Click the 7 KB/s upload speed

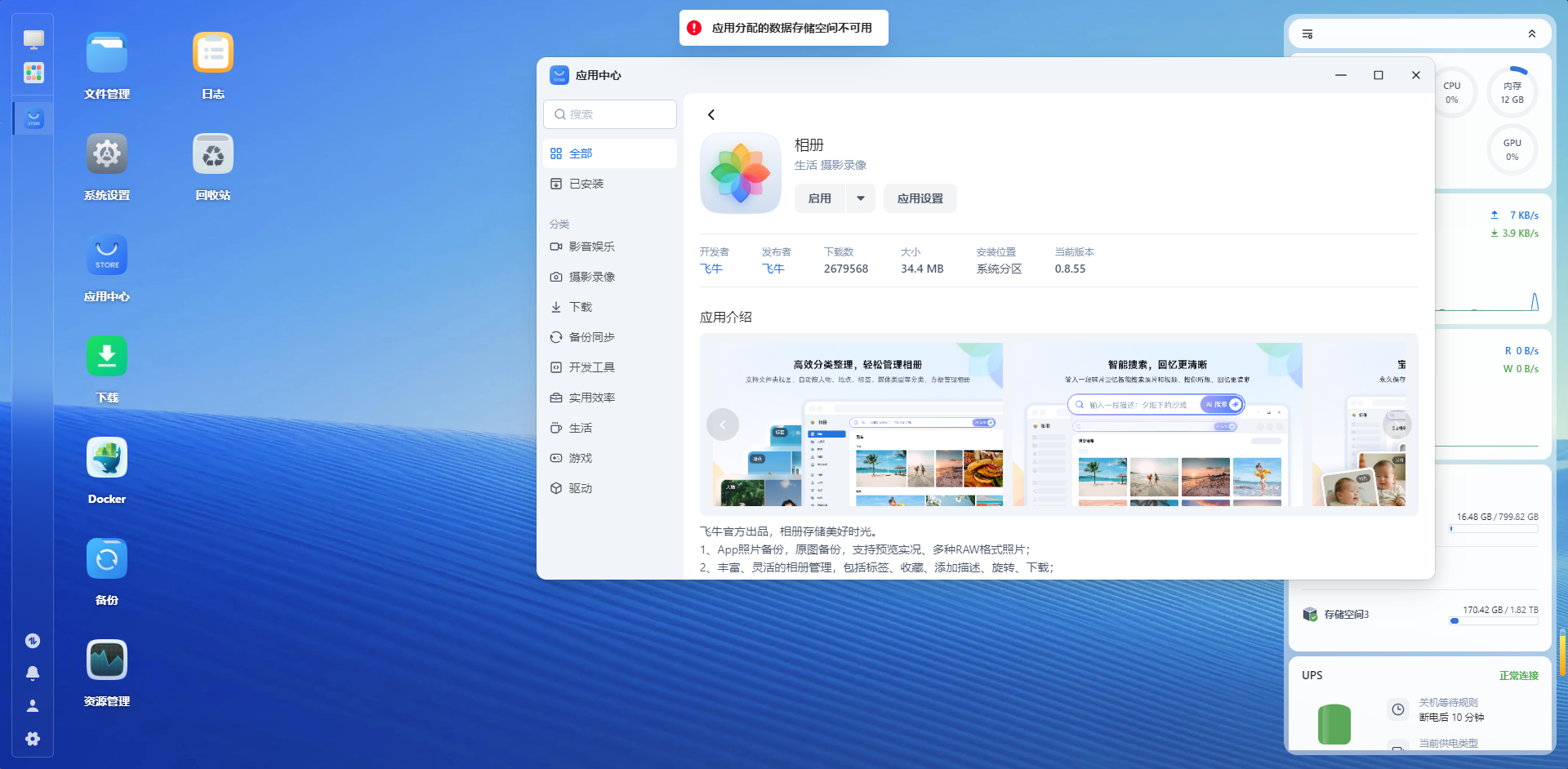(1524, 216)
